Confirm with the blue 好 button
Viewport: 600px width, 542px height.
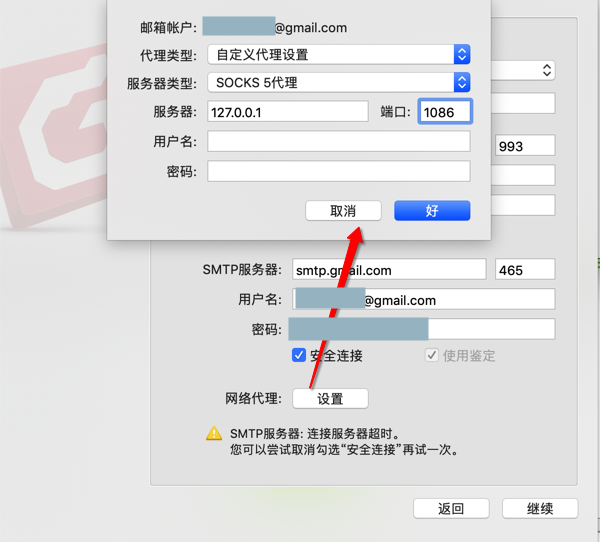tap(432, 211)
